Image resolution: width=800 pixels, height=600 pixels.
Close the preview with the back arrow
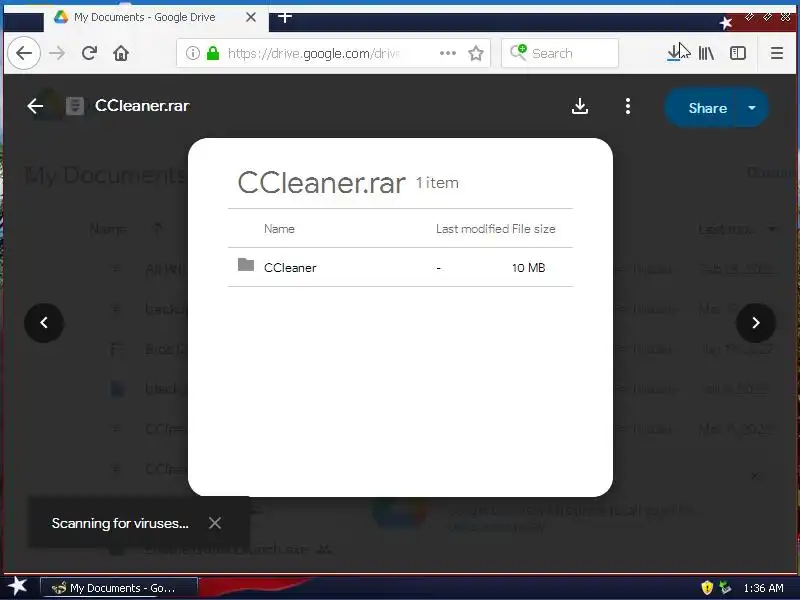pos(35,106)
